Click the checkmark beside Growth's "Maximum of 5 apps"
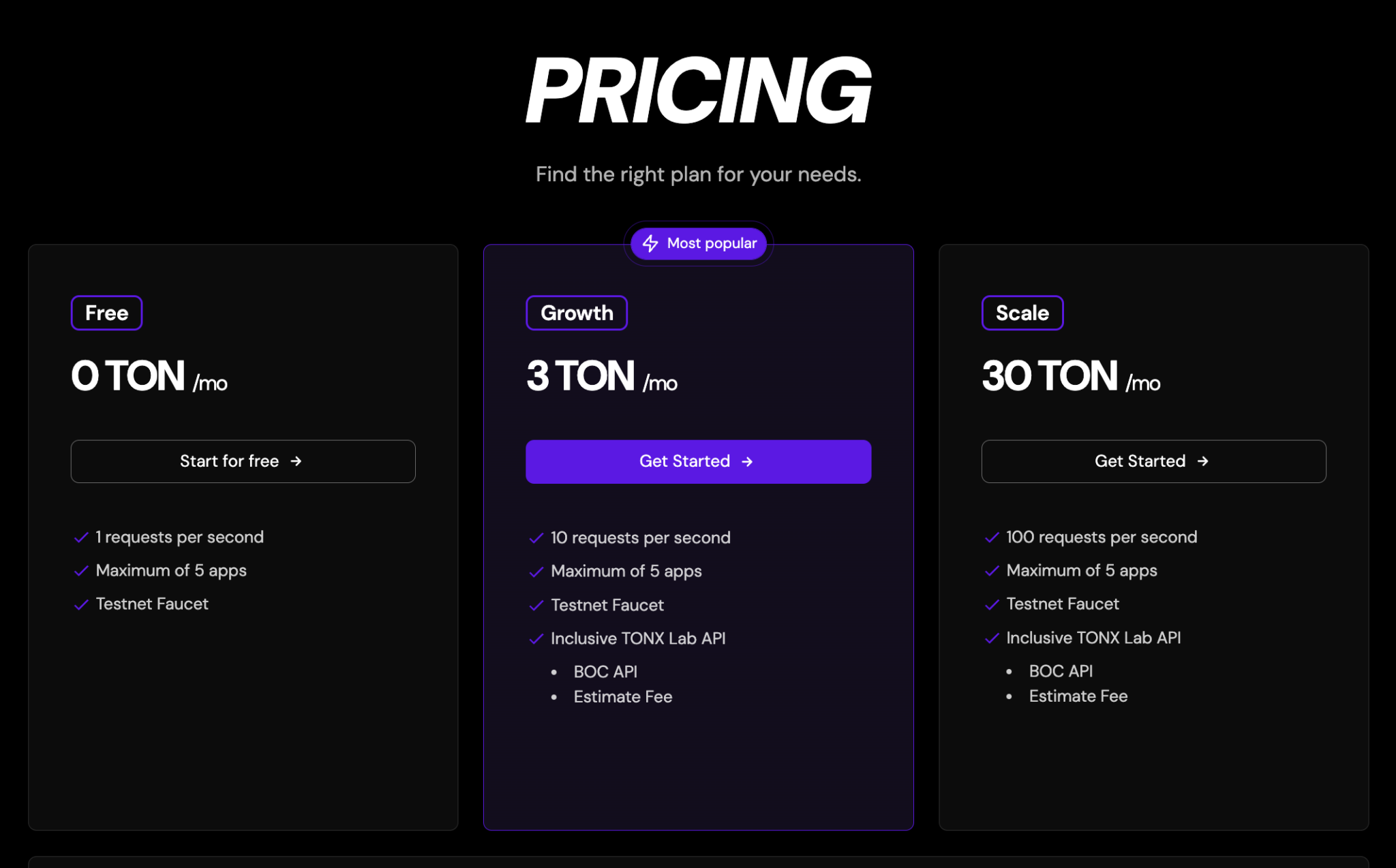Screen dimensions: 1396x868 (535, 571)
